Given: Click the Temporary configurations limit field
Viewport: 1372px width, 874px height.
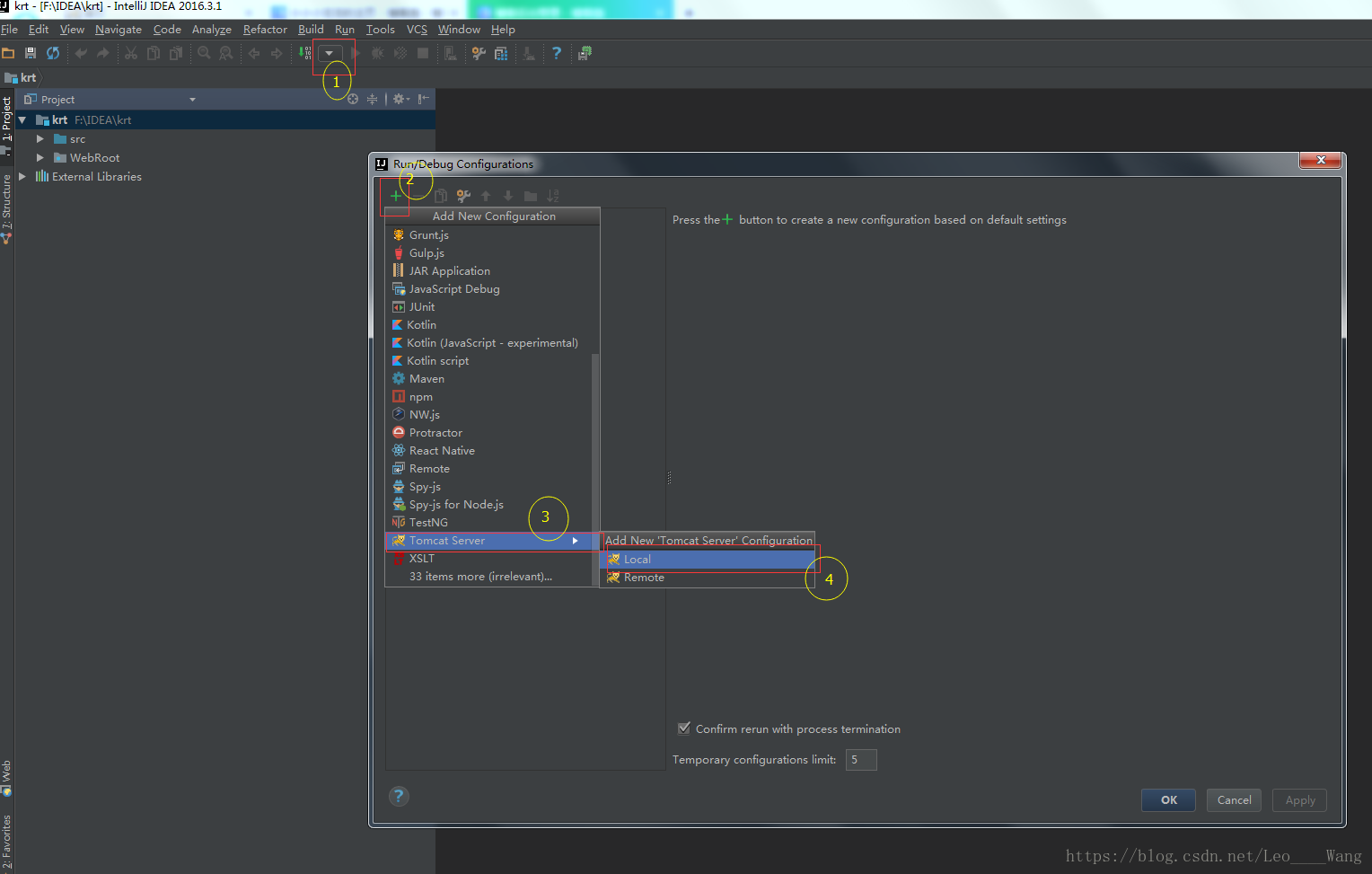Looking at the screenshot, I should (x=861, y=760).
